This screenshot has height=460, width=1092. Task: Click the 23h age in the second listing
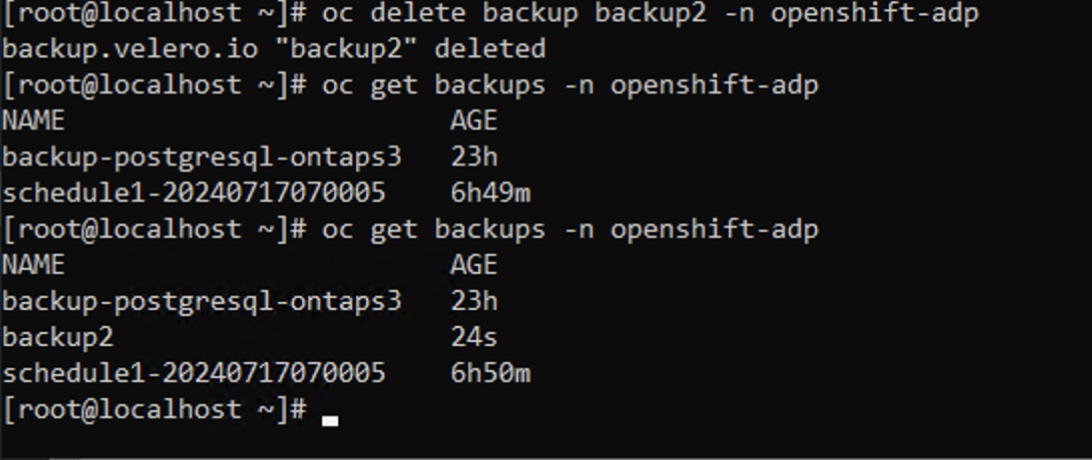point(474,301)
